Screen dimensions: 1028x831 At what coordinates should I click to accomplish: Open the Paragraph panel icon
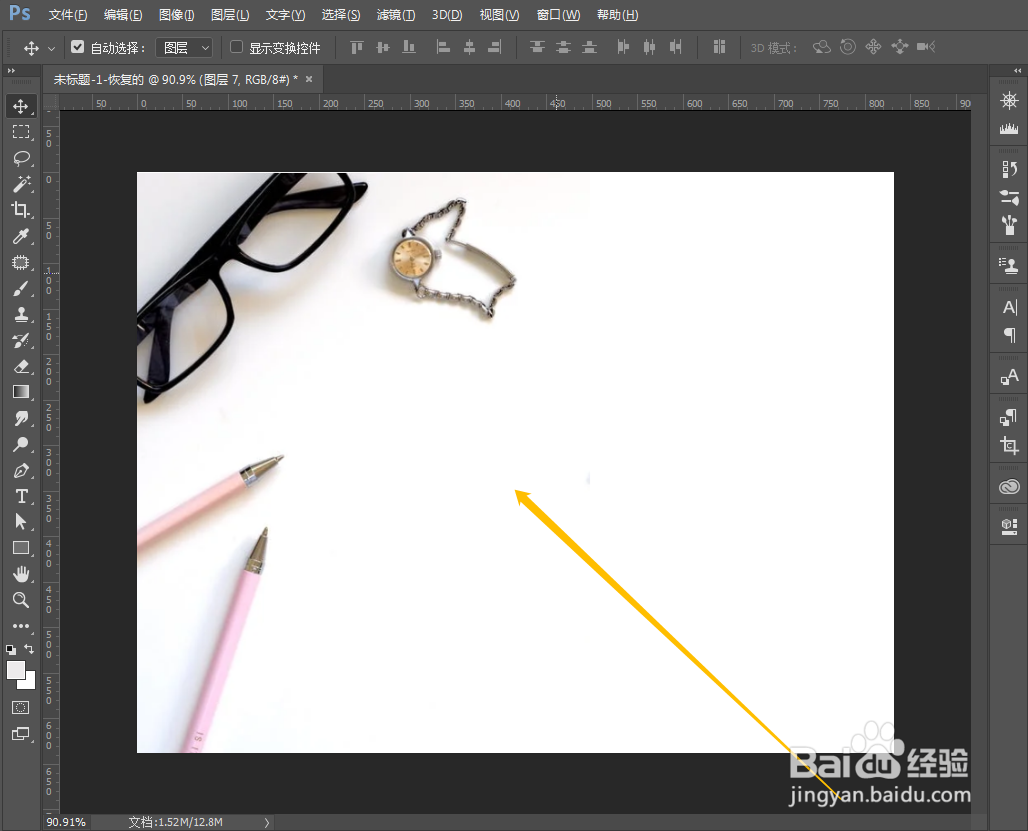[1009, 335]
